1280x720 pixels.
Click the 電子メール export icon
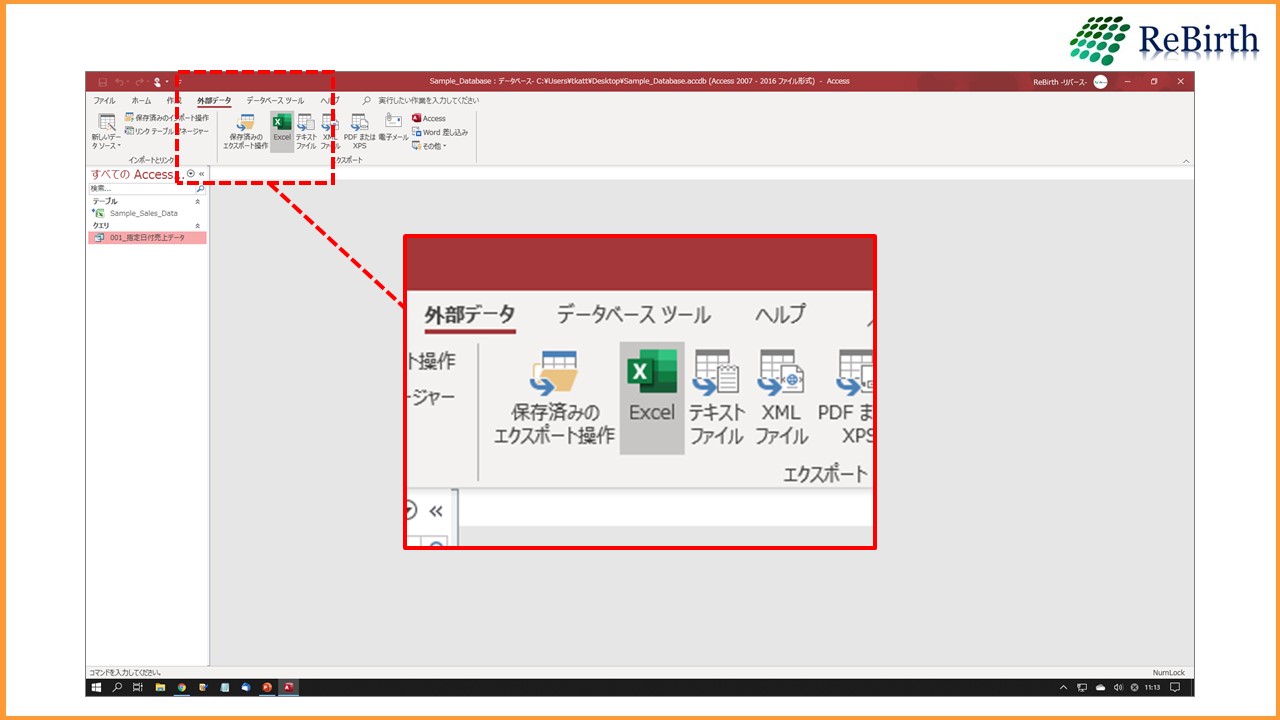tap(394, 127)
